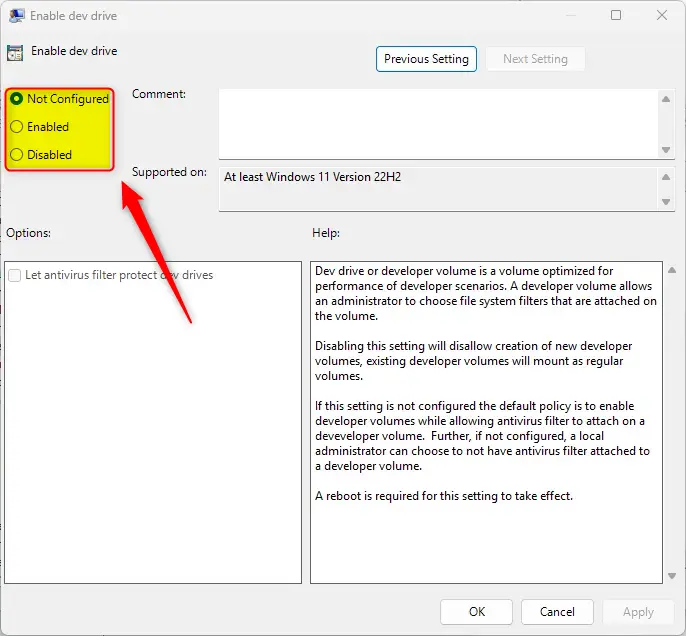Click the Help pane scroll up arrow
The width and height of the screenshot is (686, 636).
(672, 270)
